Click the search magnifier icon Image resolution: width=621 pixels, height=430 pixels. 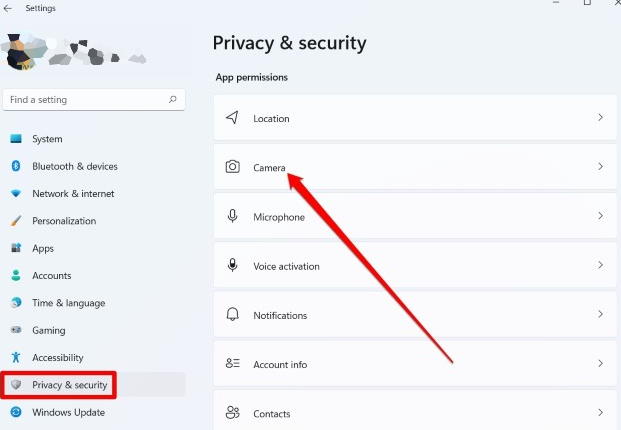pyautogui.click(x=173, y=99)
